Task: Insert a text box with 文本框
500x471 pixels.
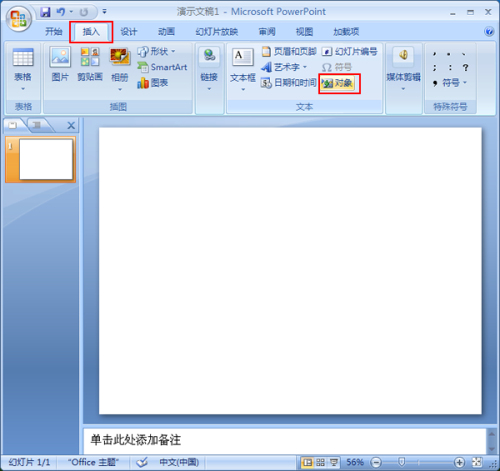Action: tap(243, 65)
